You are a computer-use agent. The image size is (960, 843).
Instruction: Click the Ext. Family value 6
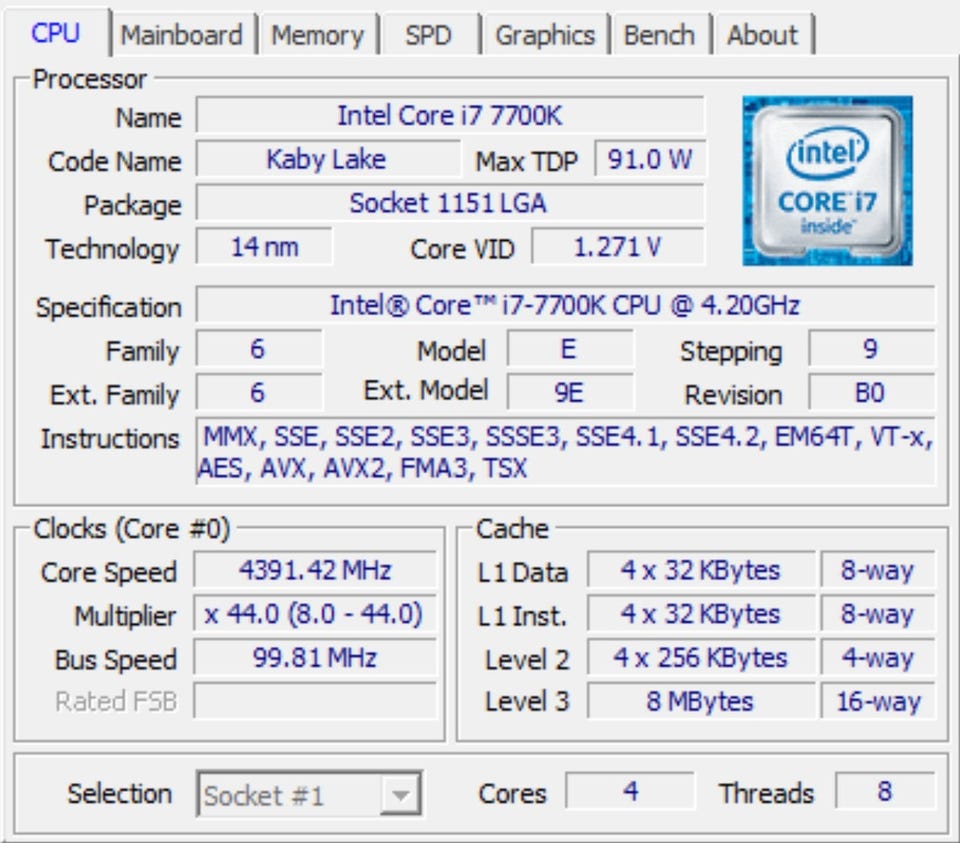point(258,392)
